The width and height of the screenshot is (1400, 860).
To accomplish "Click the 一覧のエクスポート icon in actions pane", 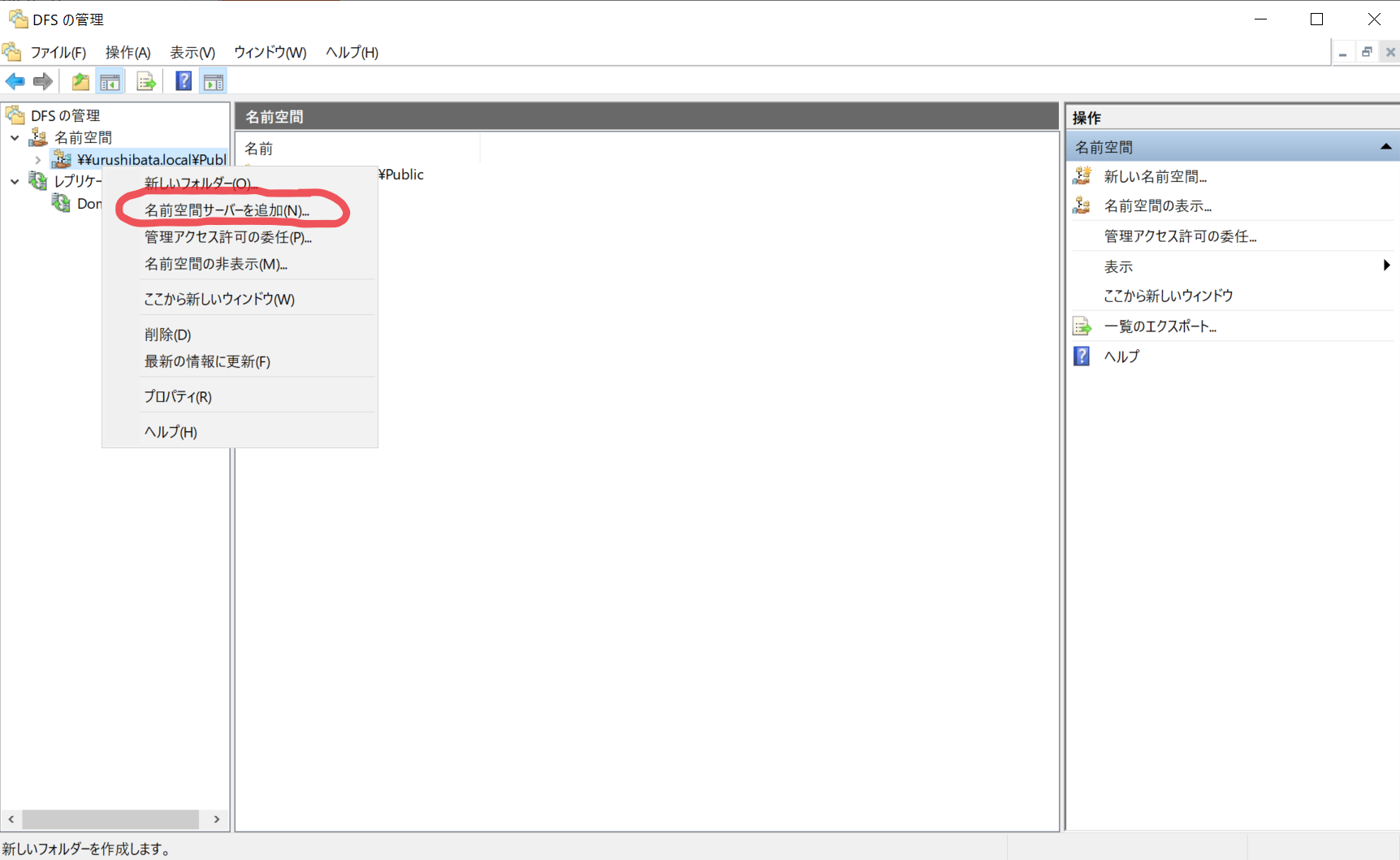I will click(1082, 326).
